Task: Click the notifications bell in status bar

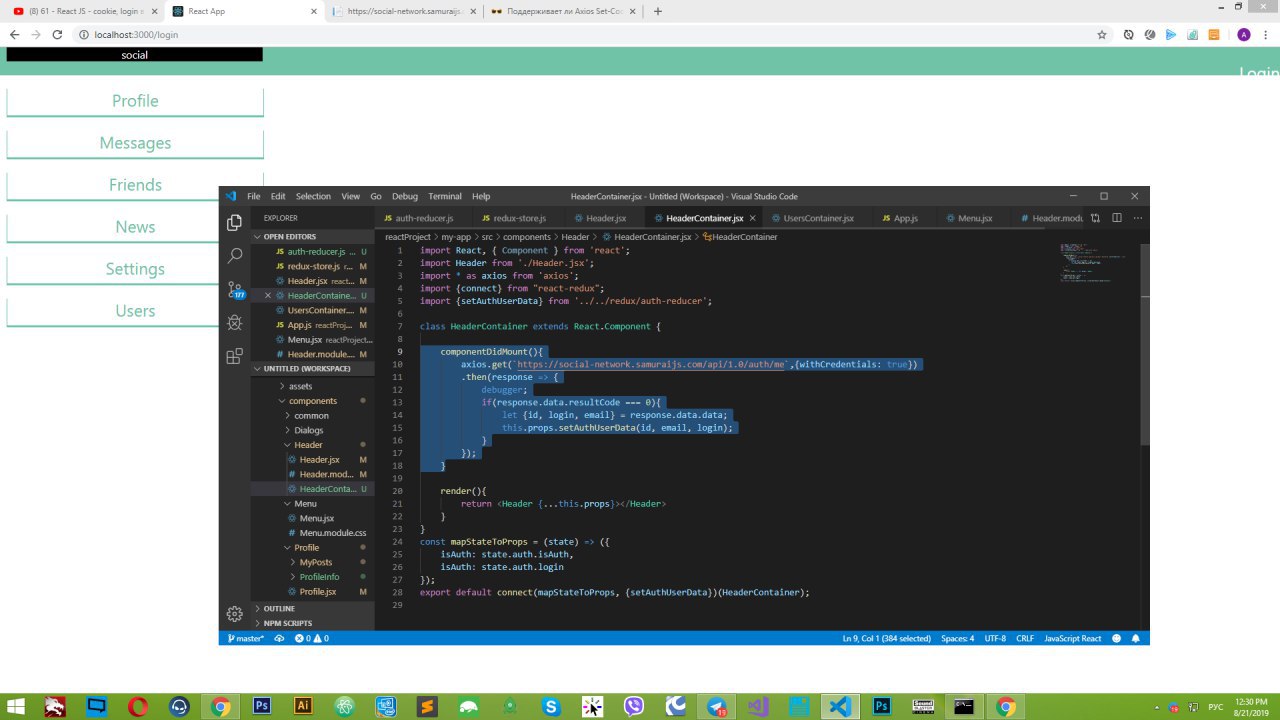Action: point(1137,638)
